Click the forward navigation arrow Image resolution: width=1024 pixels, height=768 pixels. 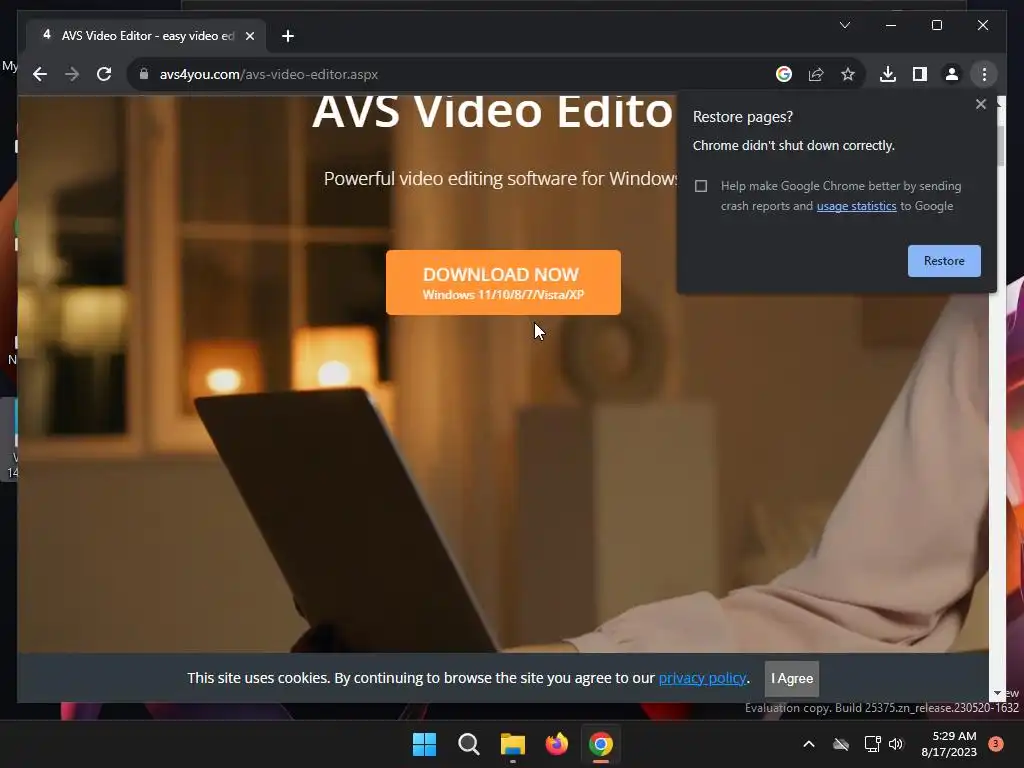pyautogui.click(x=72, y=74)
